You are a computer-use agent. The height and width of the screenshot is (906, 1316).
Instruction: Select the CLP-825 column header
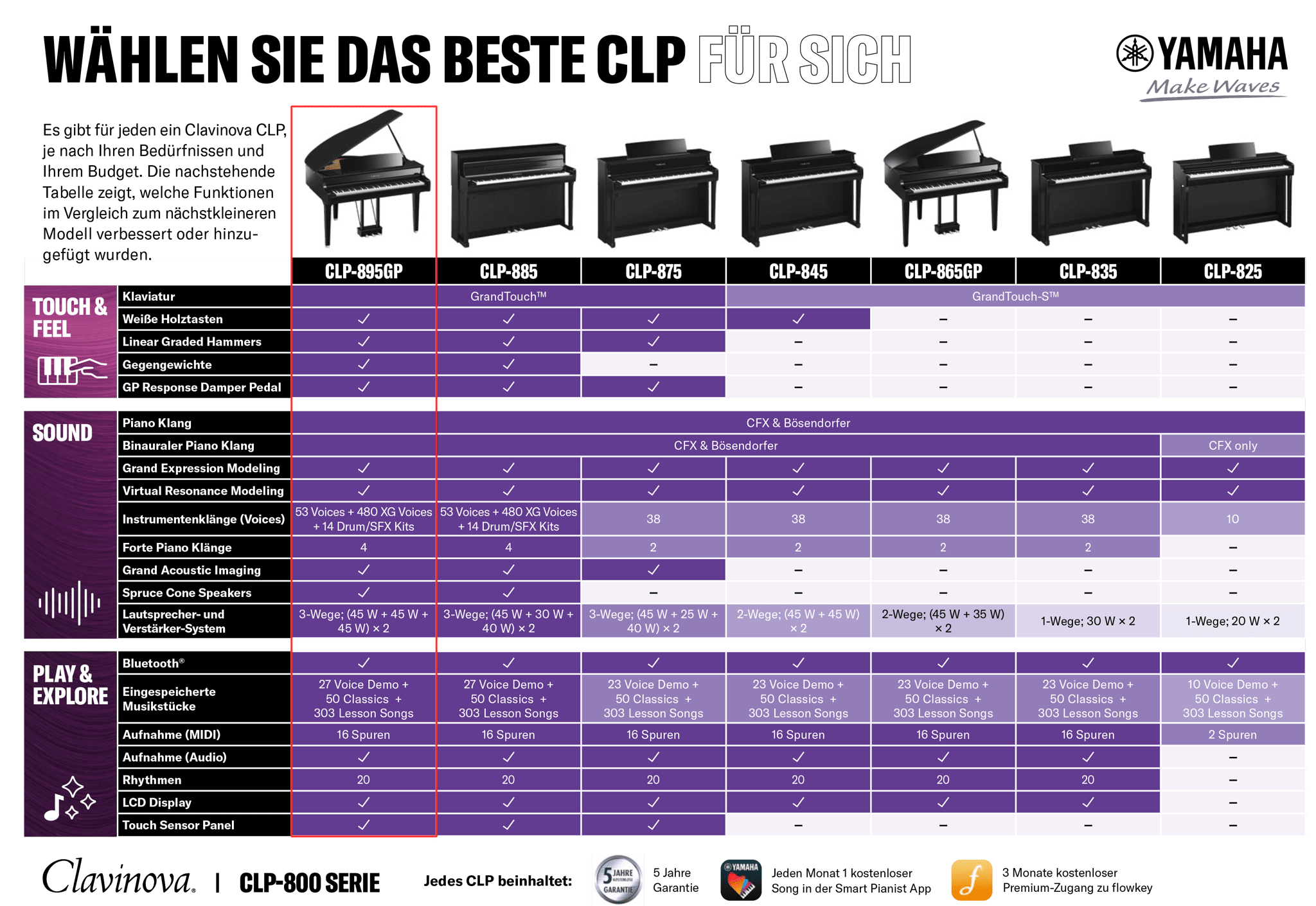[x=1233, y=271]
